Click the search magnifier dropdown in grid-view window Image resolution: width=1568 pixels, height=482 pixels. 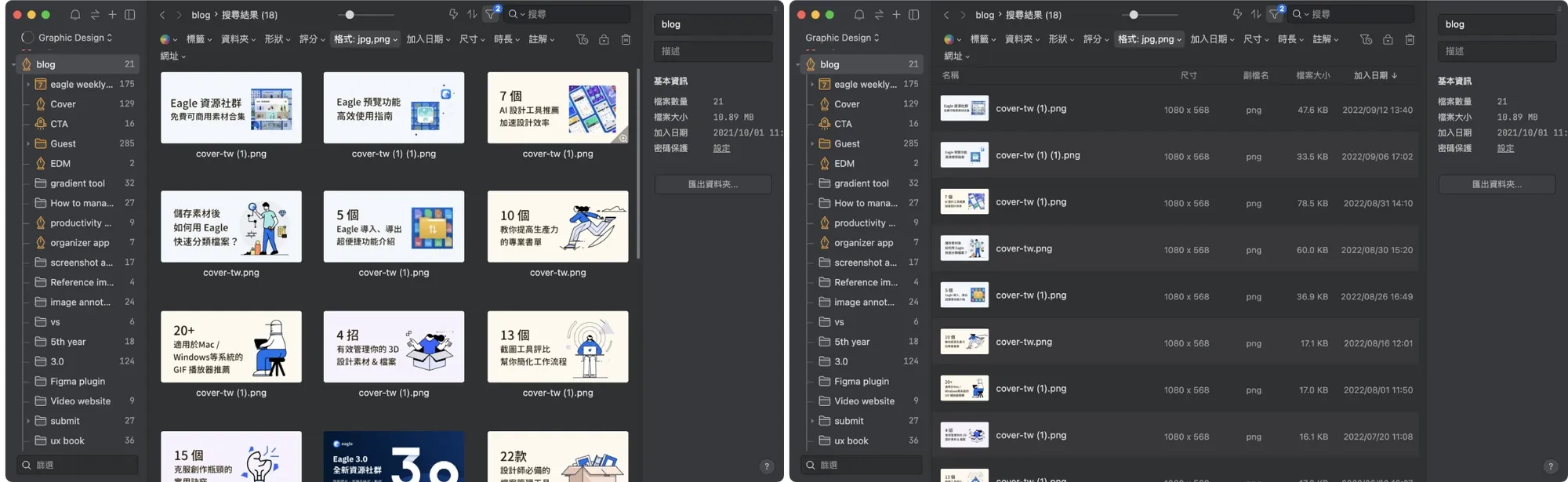tap(515, 14)
